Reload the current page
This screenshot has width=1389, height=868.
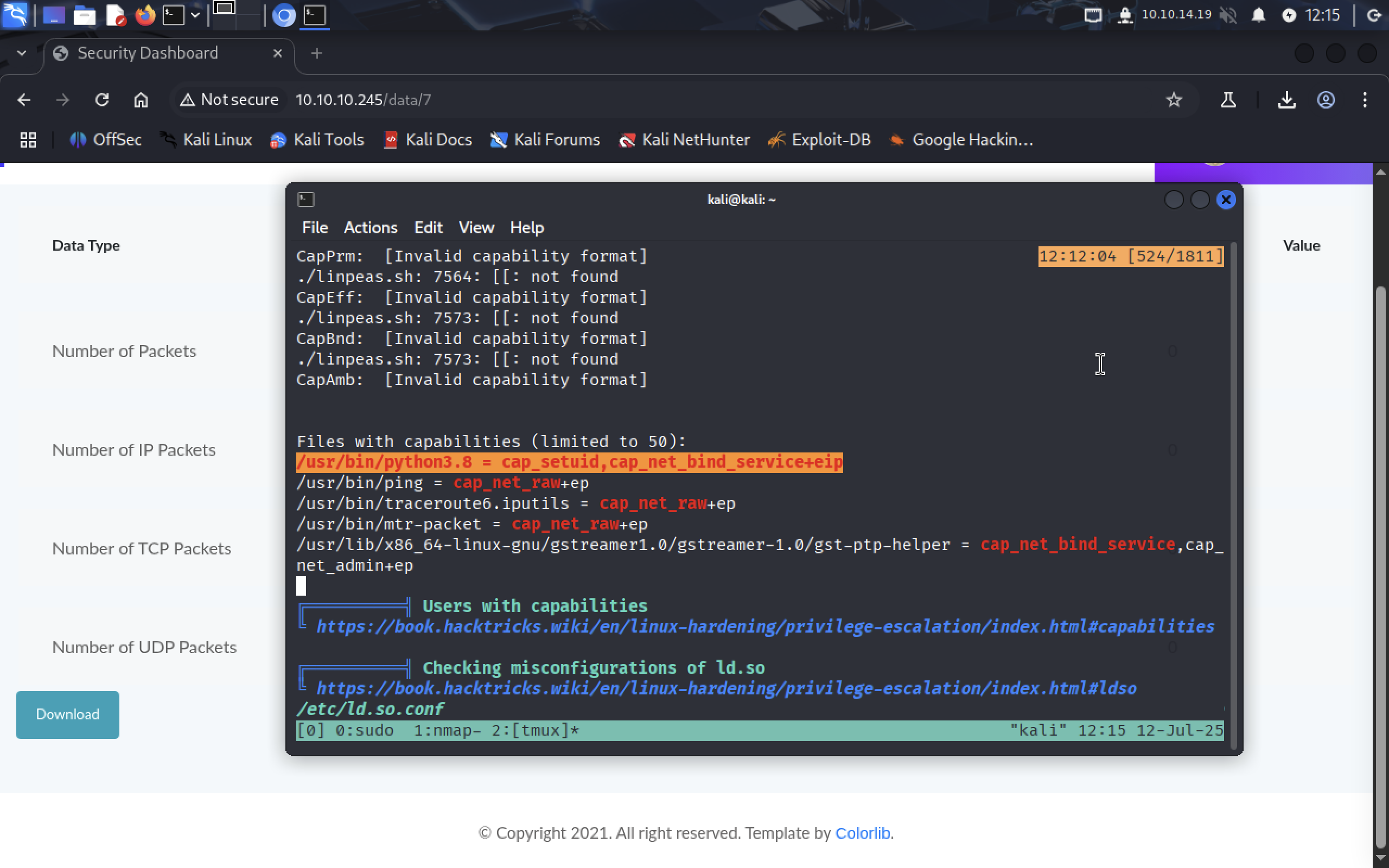[x=101, y=100]
